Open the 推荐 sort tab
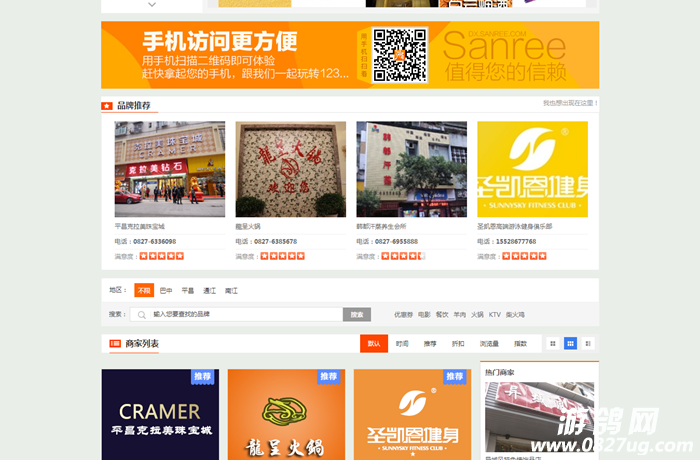 pos(430,343)
